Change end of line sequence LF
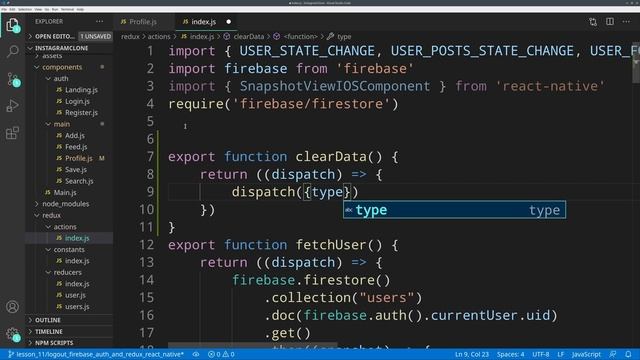 (x=561, y=354)
